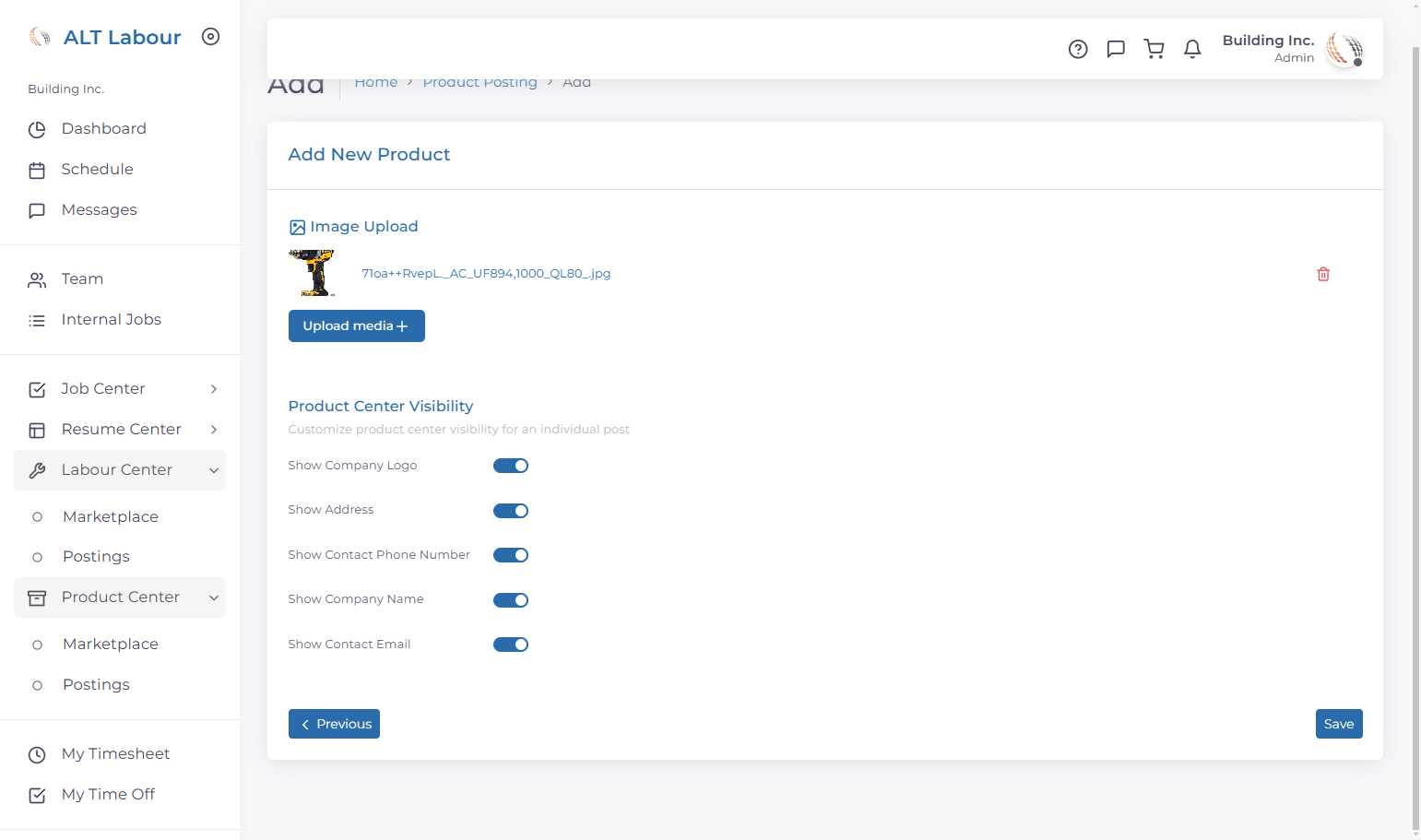Image resolution: width=1421 pixels, height=840 pixels.
Task: Click the Labour Center wrench icon
Action: pyautogui.click(x=37, y=470)
